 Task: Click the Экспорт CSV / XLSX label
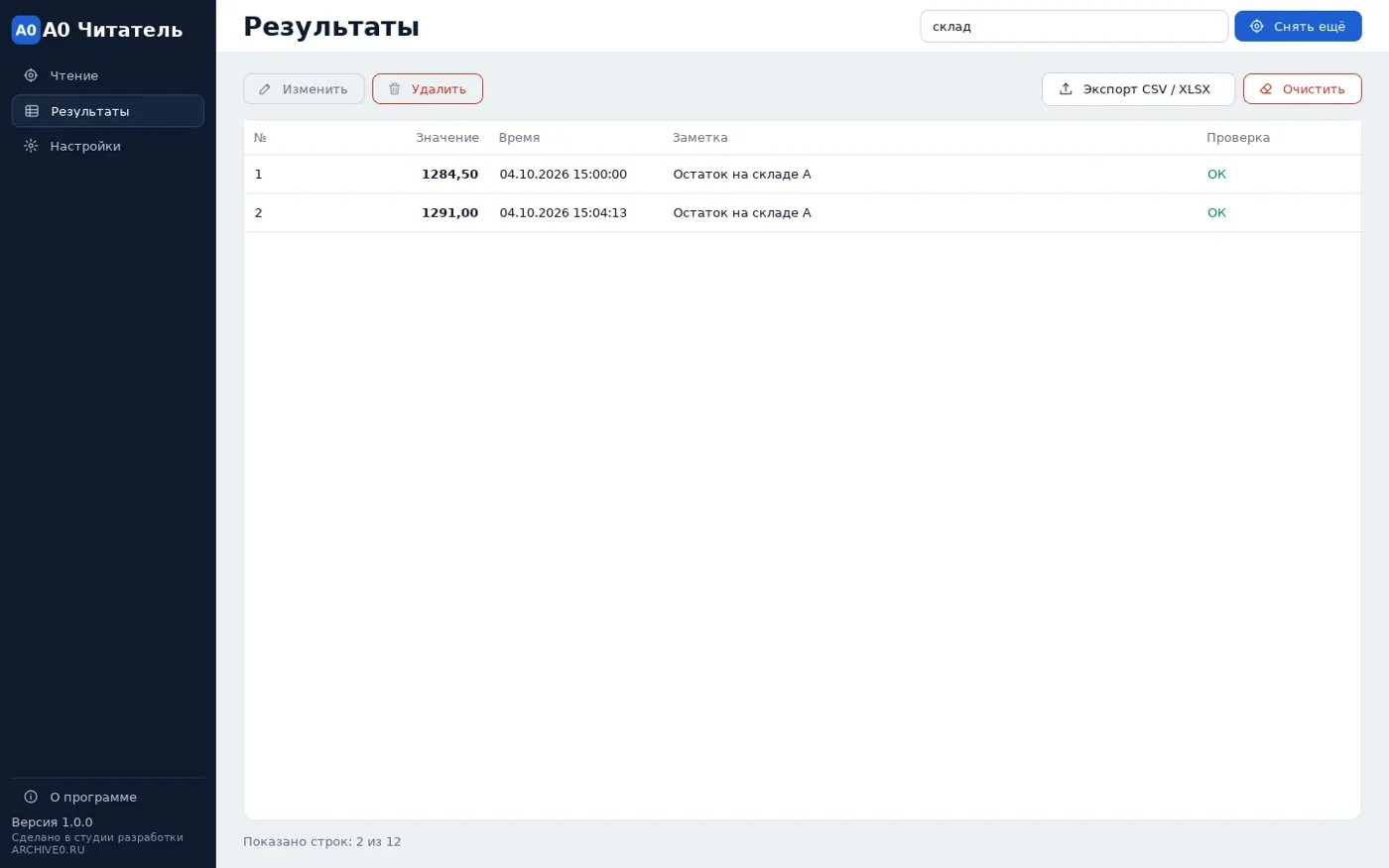(1146, 89)
